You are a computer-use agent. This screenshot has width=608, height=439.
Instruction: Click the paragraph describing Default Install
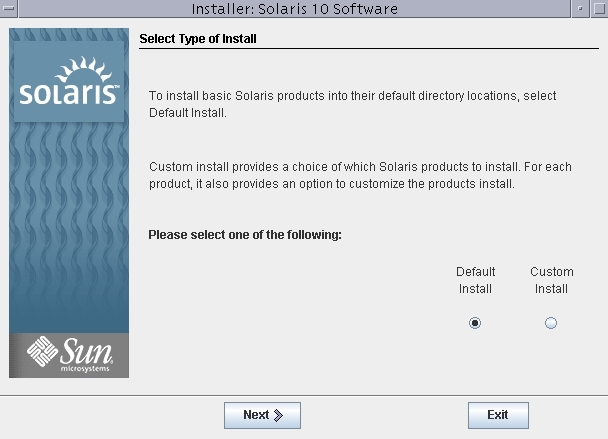352,104
